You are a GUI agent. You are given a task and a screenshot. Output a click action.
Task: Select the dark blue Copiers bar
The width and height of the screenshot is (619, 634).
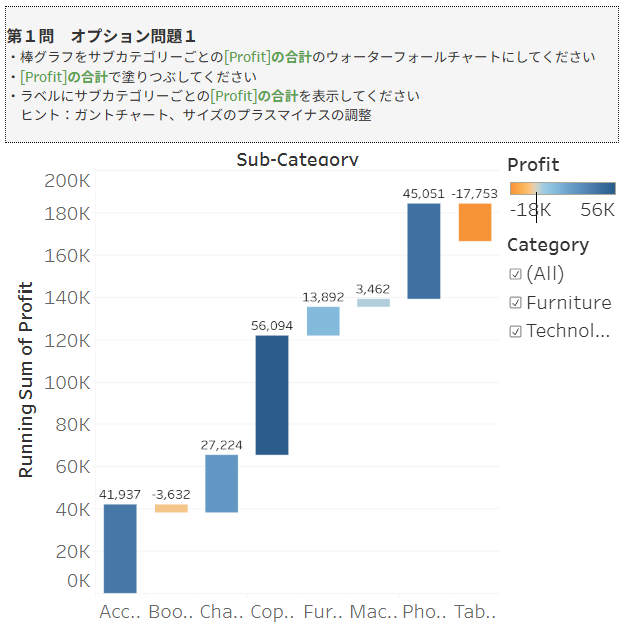coord(272,394)
